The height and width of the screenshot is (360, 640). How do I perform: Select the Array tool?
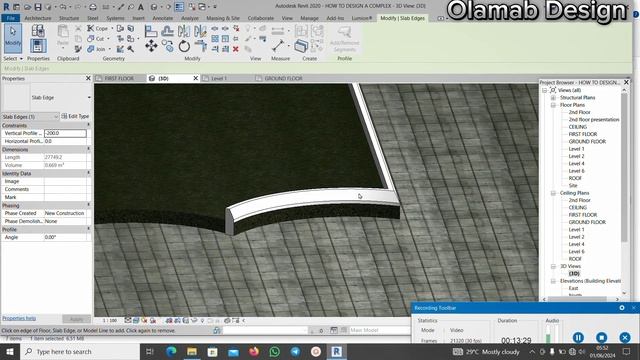[x=215, y=39]
